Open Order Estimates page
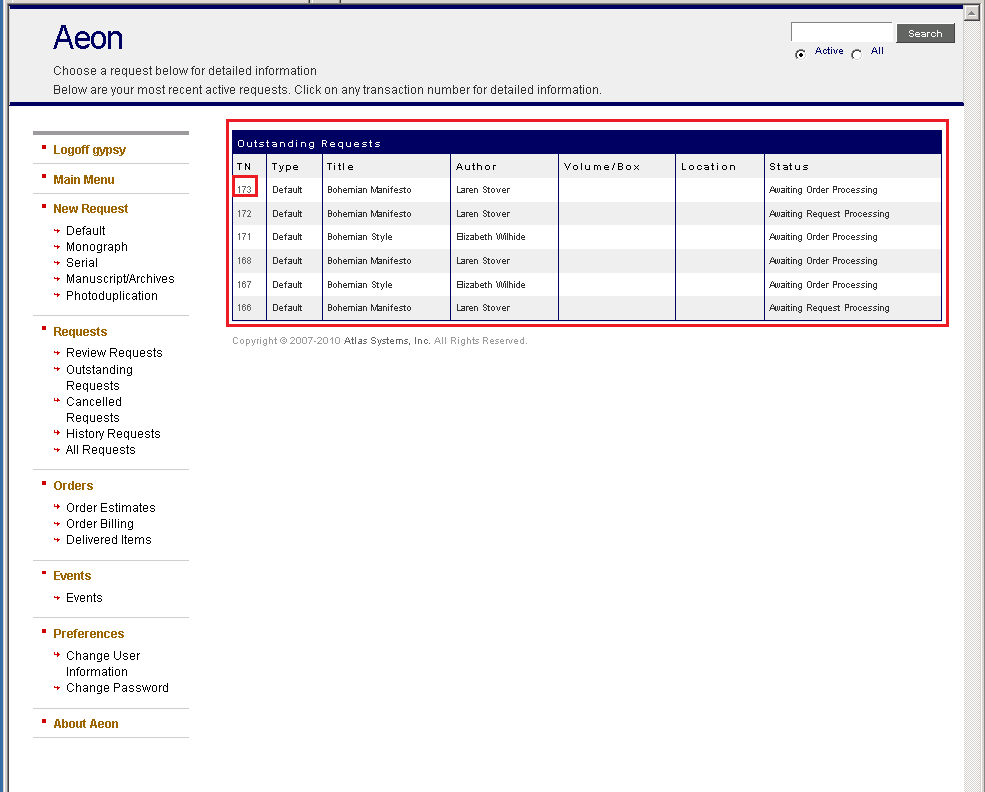Screen dimensions: 985x792 110,507
